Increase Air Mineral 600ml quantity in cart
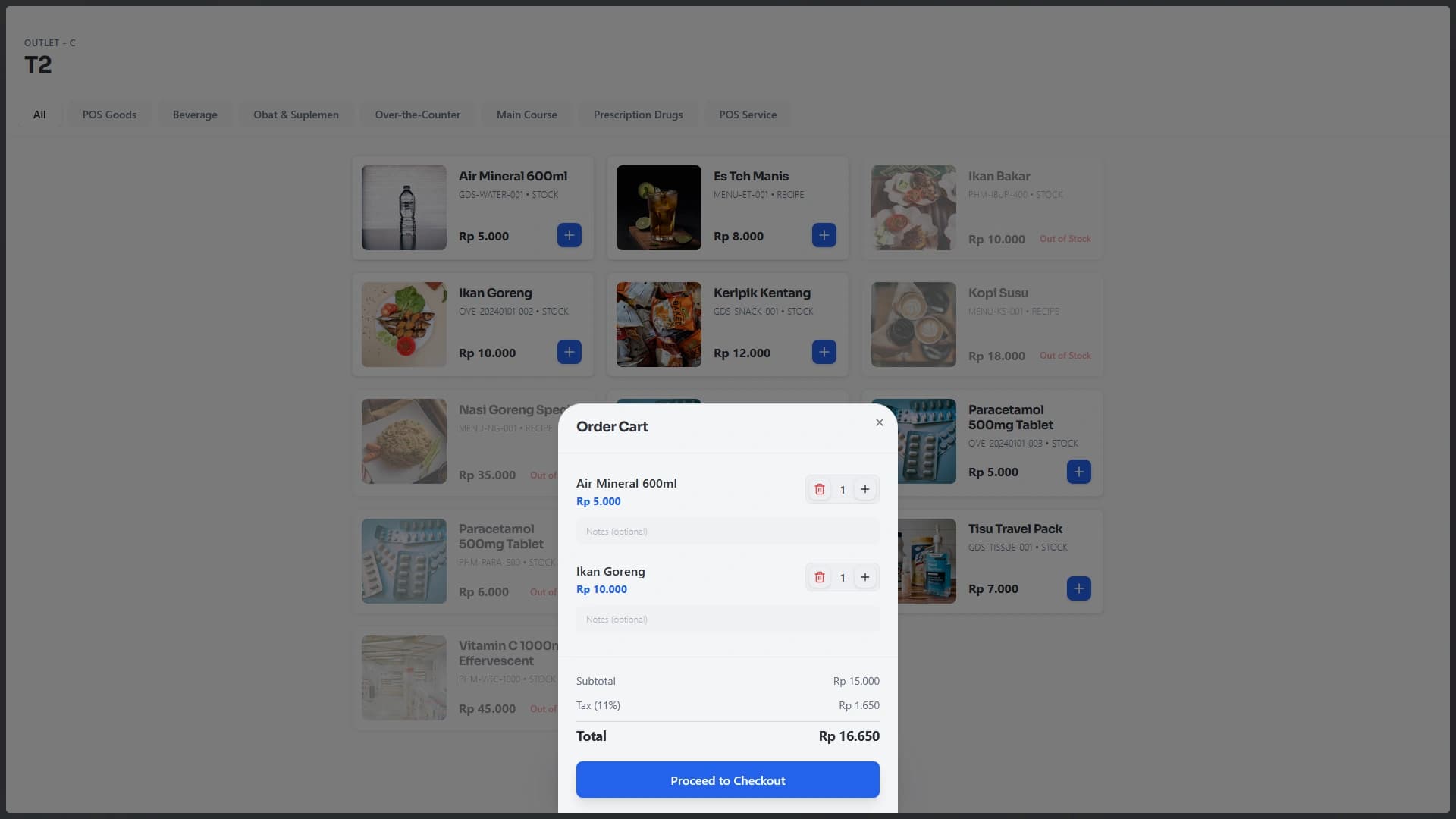 [x=865, y=489]
